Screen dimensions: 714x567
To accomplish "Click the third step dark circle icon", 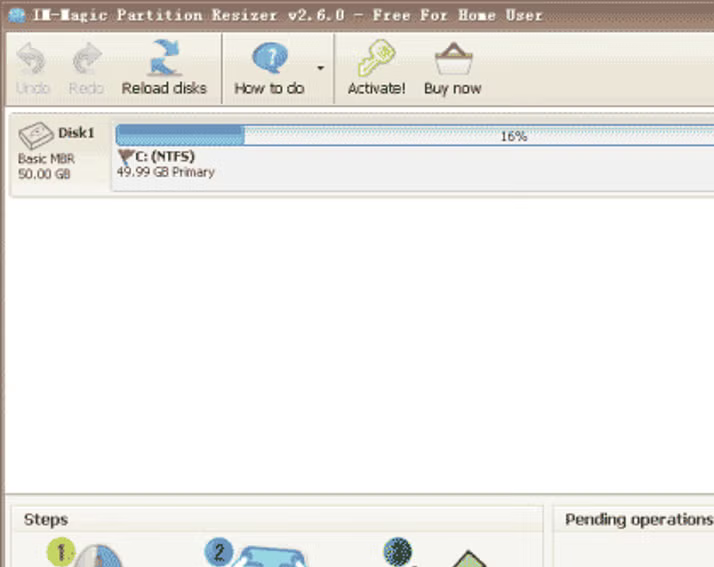I will (x=398, y=552).
